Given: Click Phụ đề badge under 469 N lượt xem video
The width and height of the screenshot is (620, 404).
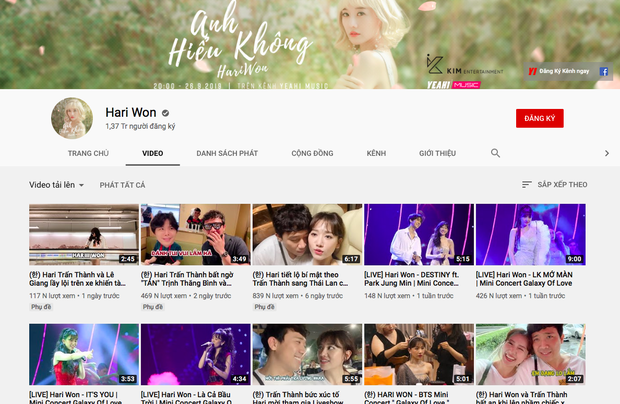Looking at the screenshot, I should tap(153, 307).
